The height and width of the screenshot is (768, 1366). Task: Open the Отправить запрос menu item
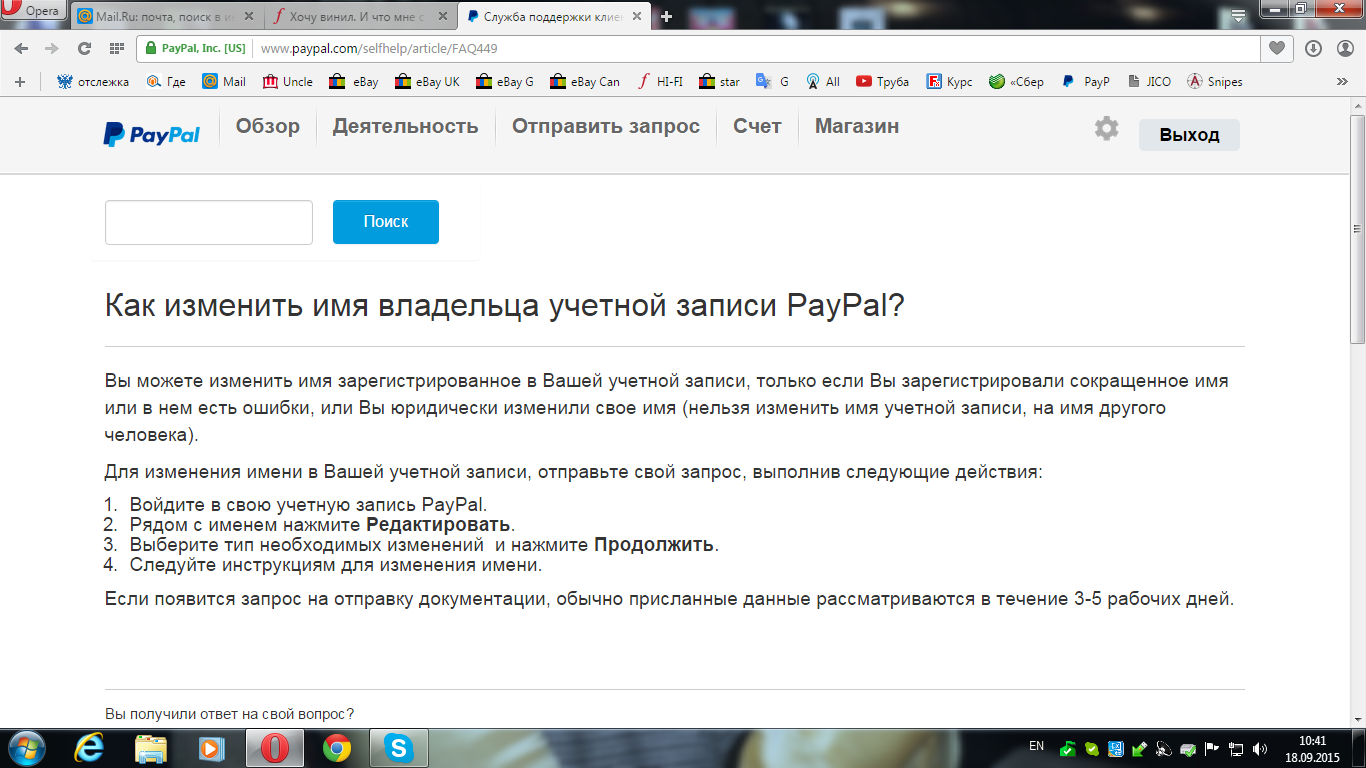click(x=605, y=127)
